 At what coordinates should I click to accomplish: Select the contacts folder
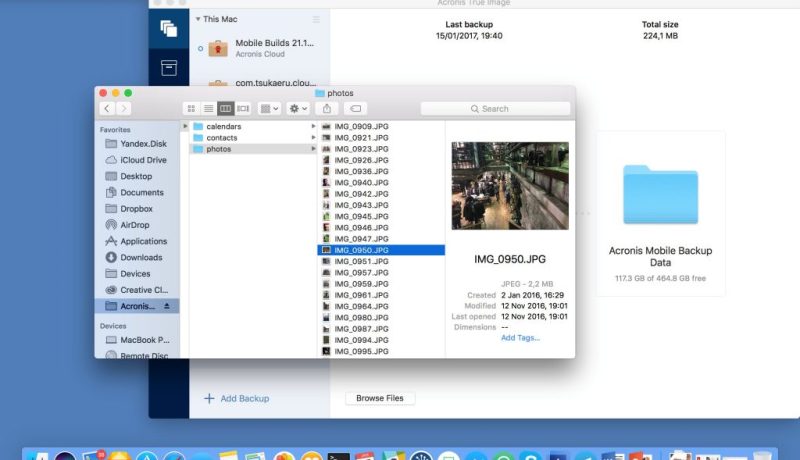coord(254,138)
